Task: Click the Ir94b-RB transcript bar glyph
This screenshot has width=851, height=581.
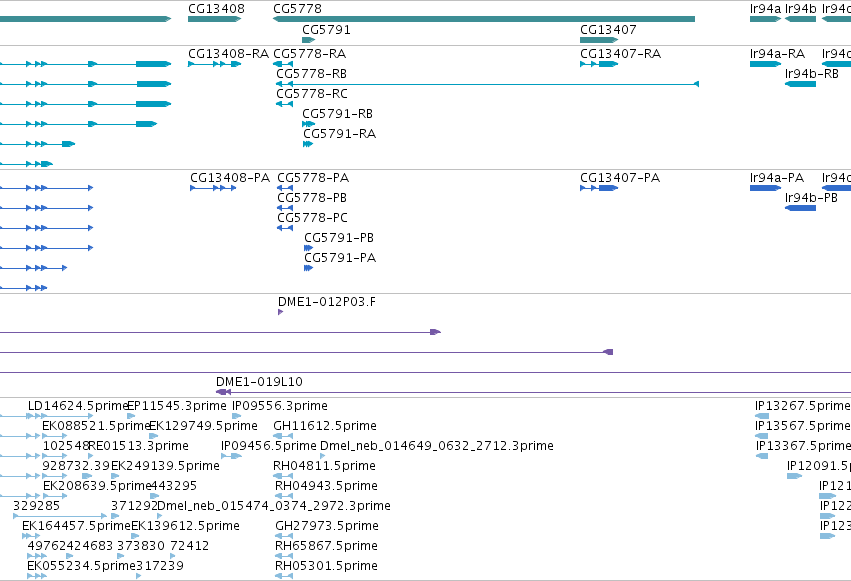Action: [x=801, y=84]
